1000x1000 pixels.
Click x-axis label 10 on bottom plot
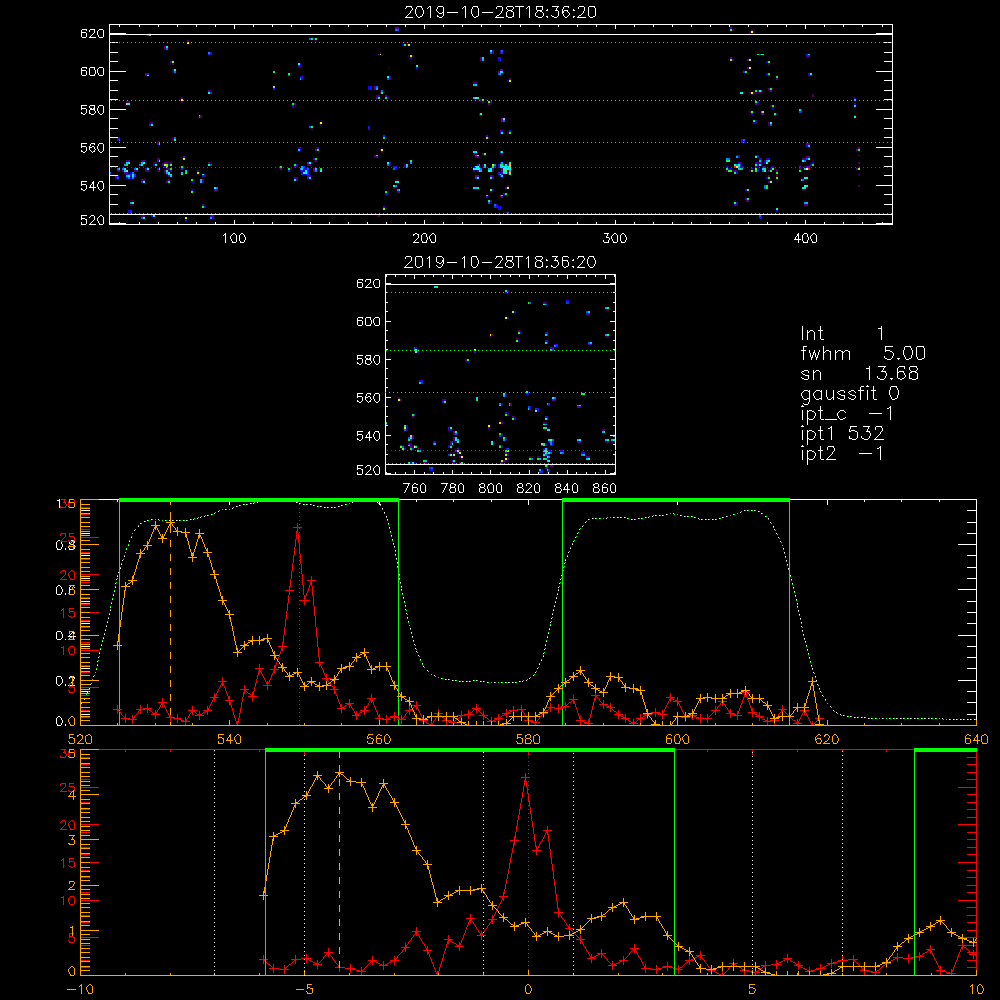point(976,990)
